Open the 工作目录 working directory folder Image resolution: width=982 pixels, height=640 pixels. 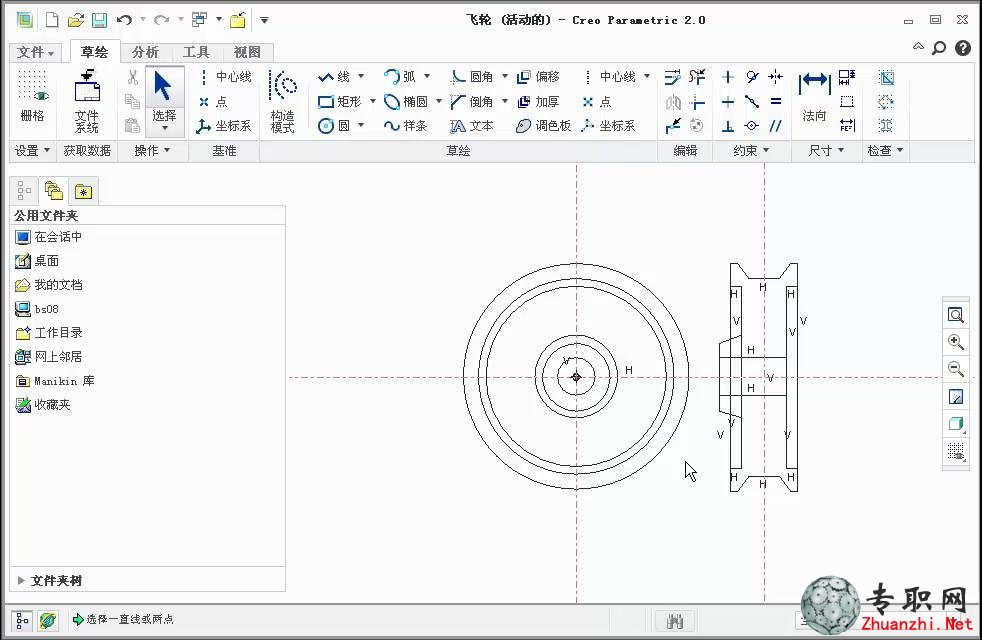coord(49,333)
